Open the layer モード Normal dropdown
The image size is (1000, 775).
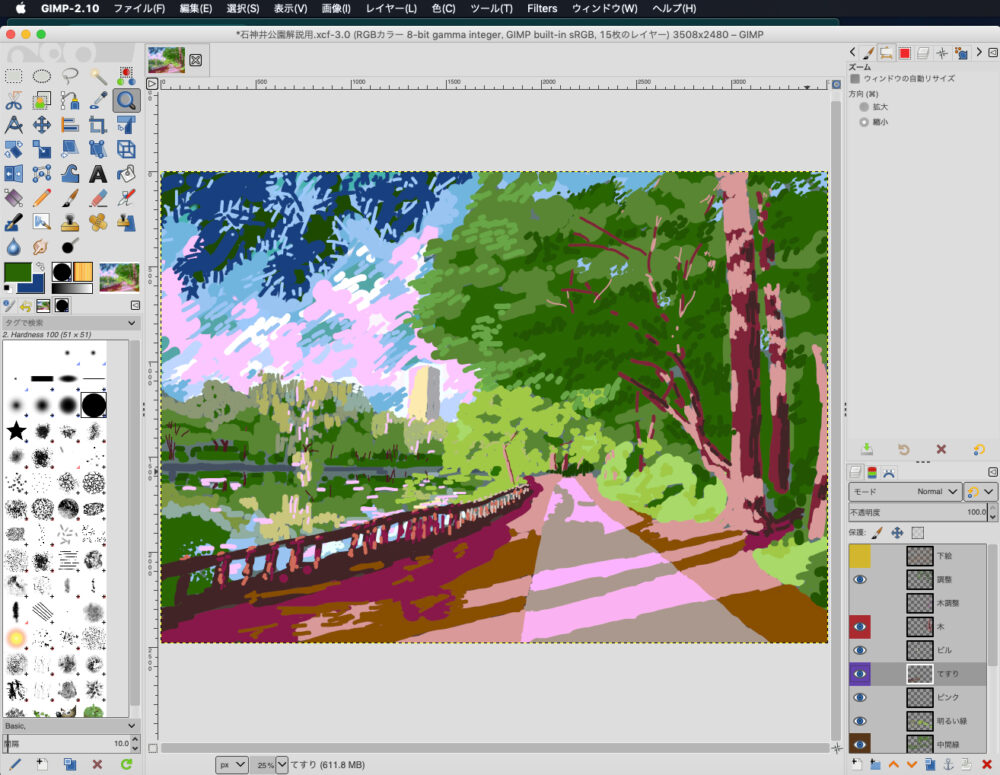click(904, 492)
